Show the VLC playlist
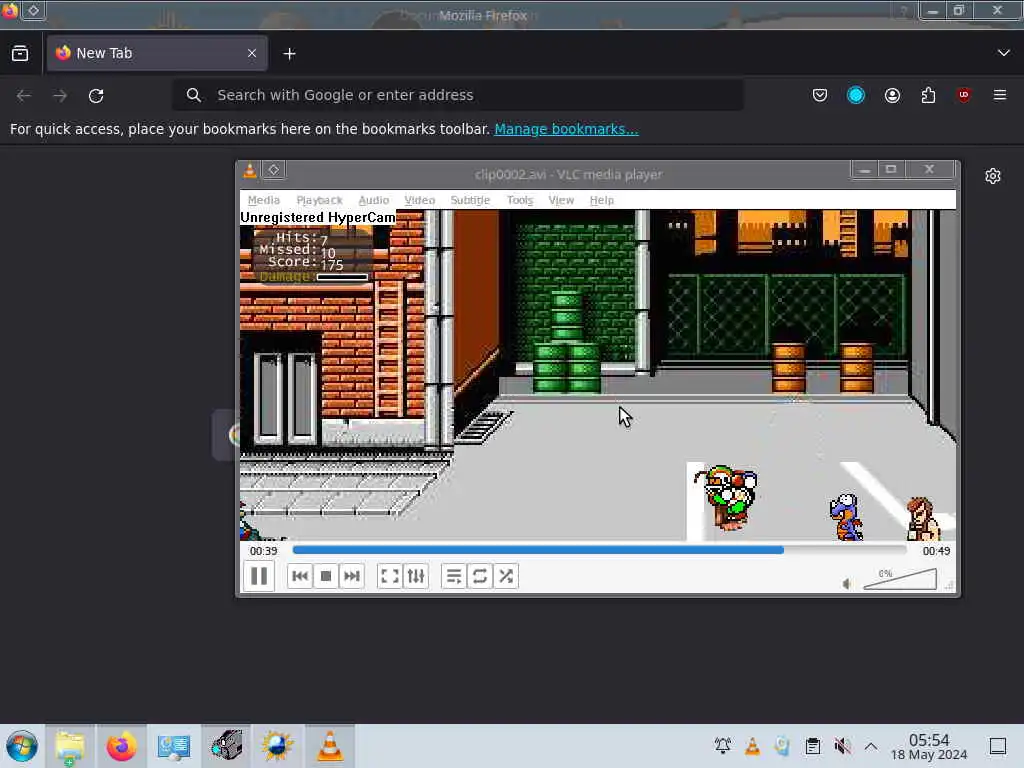Image resolution: width=1024 pixels, height=768 pixels. 454,576
